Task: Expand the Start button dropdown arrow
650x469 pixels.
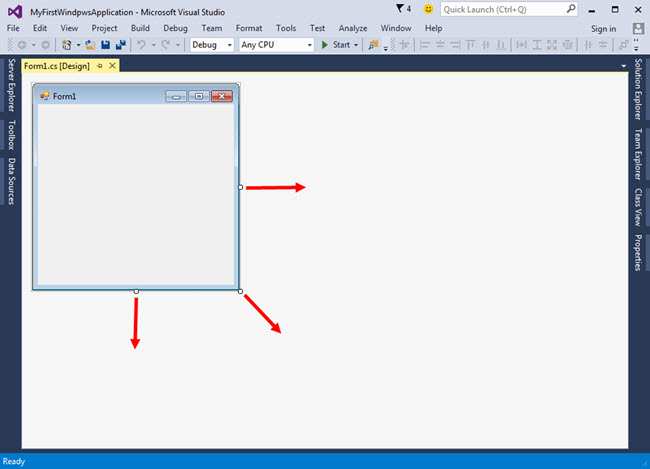Action: 356,45
